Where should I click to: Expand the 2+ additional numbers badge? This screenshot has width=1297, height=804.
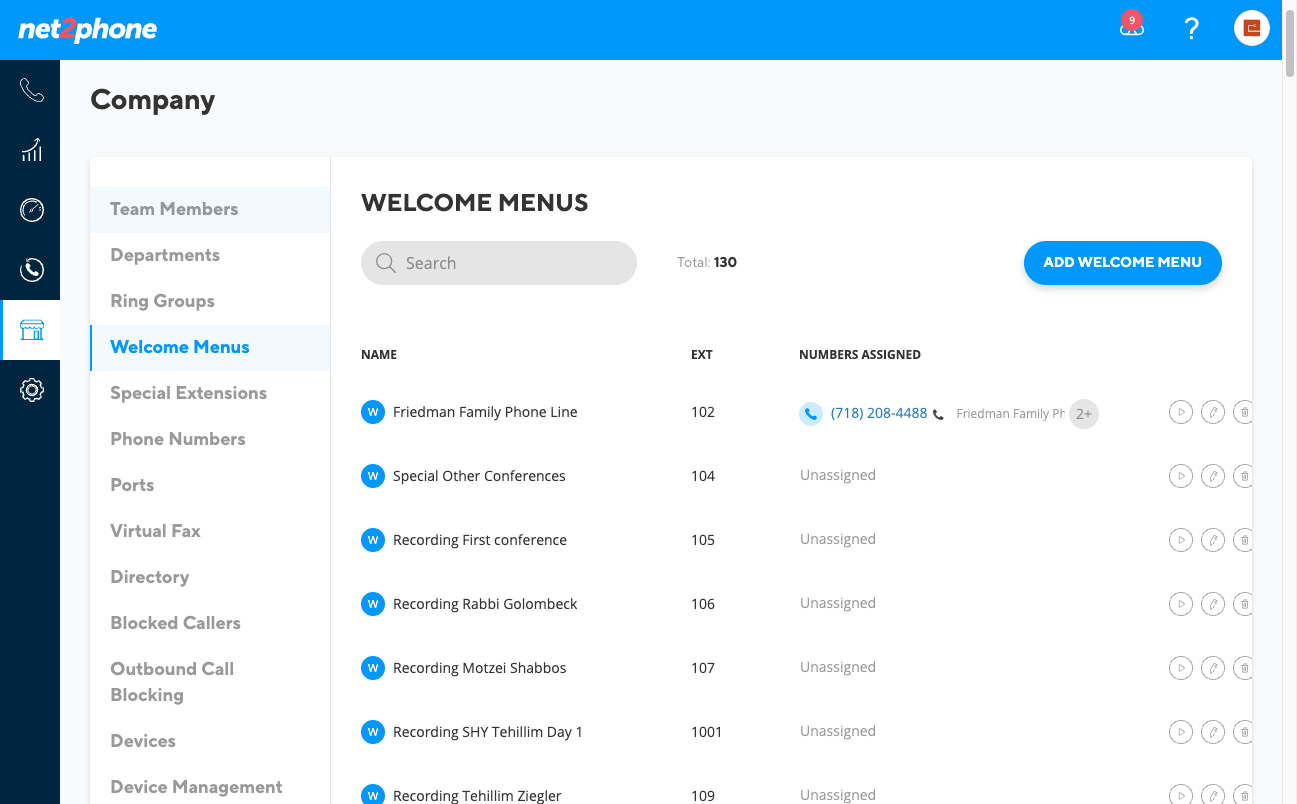click(1084, 413)
